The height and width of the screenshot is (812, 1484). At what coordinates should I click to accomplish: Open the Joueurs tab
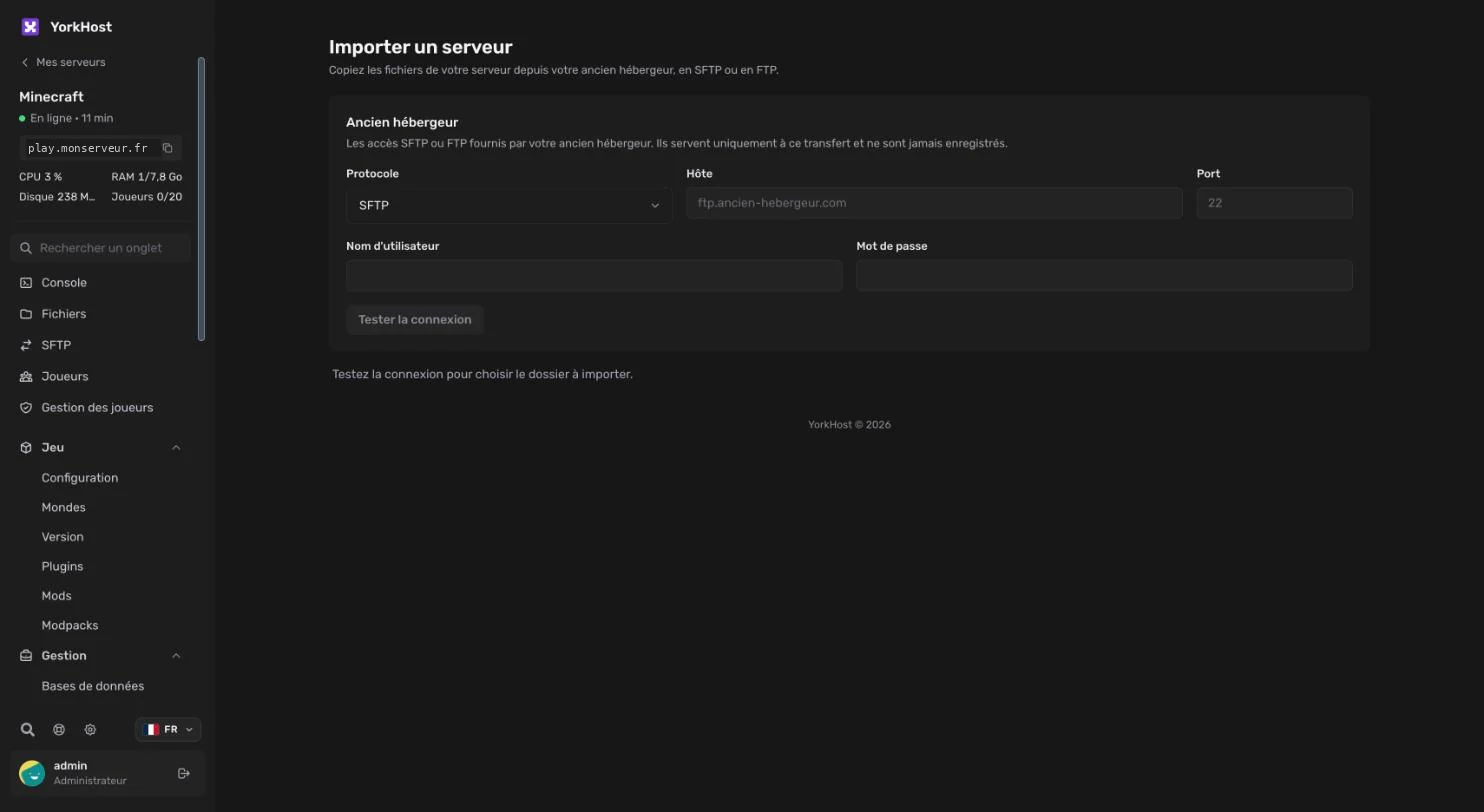(100, 376)
